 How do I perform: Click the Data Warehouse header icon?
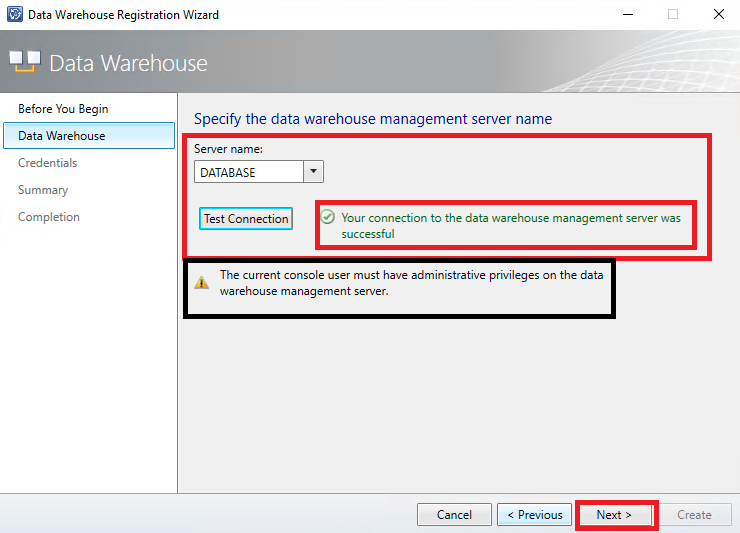tap(25, 62)
